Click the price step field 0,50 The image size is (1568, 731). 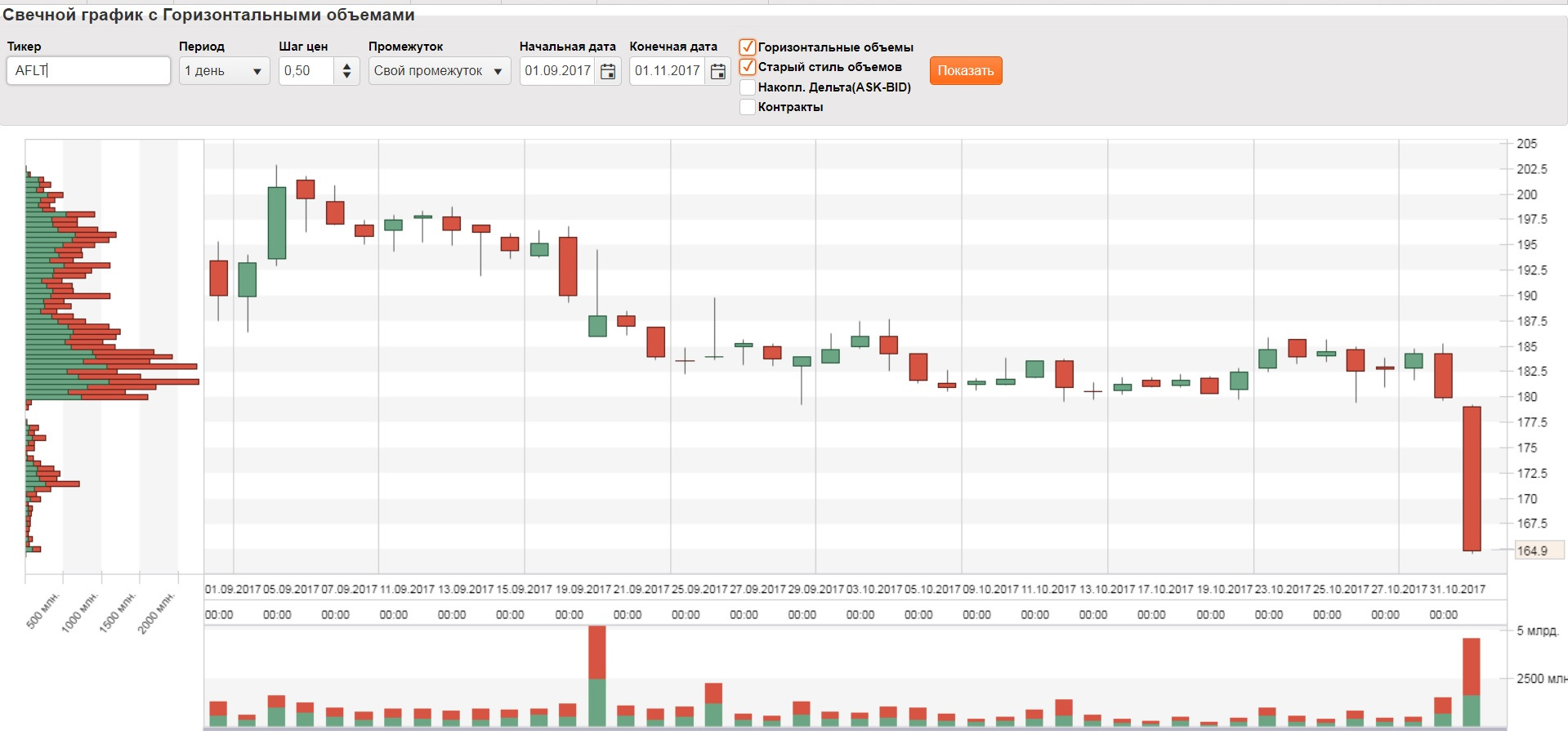click(308, 70)
